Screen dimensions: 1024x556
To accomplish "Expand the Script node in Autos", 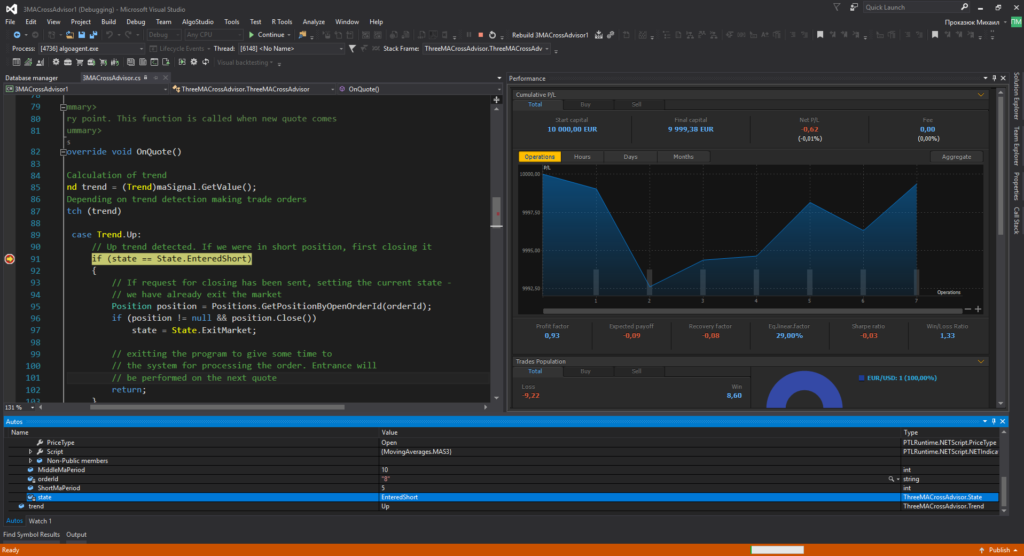I will point(31,452).
